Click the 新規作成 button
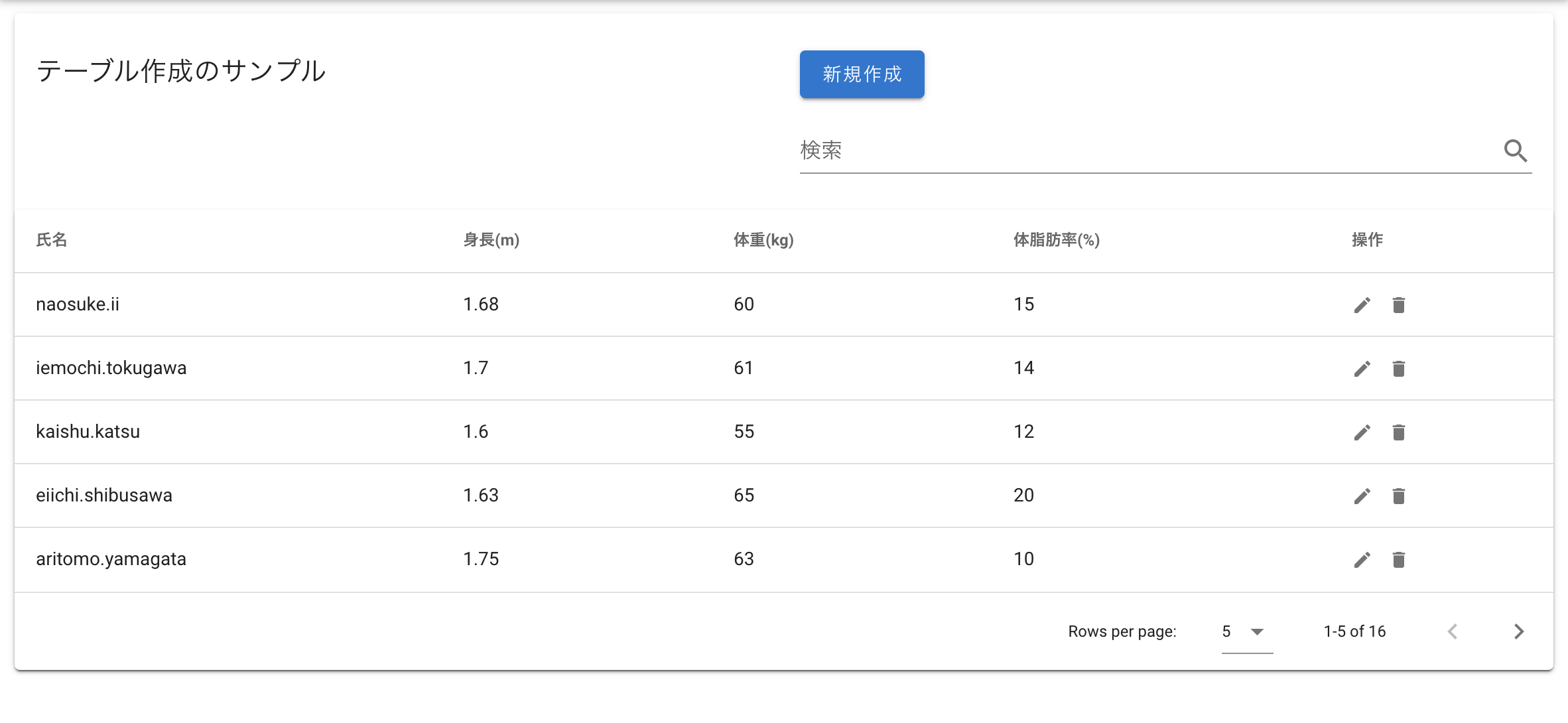 [862, 74]
